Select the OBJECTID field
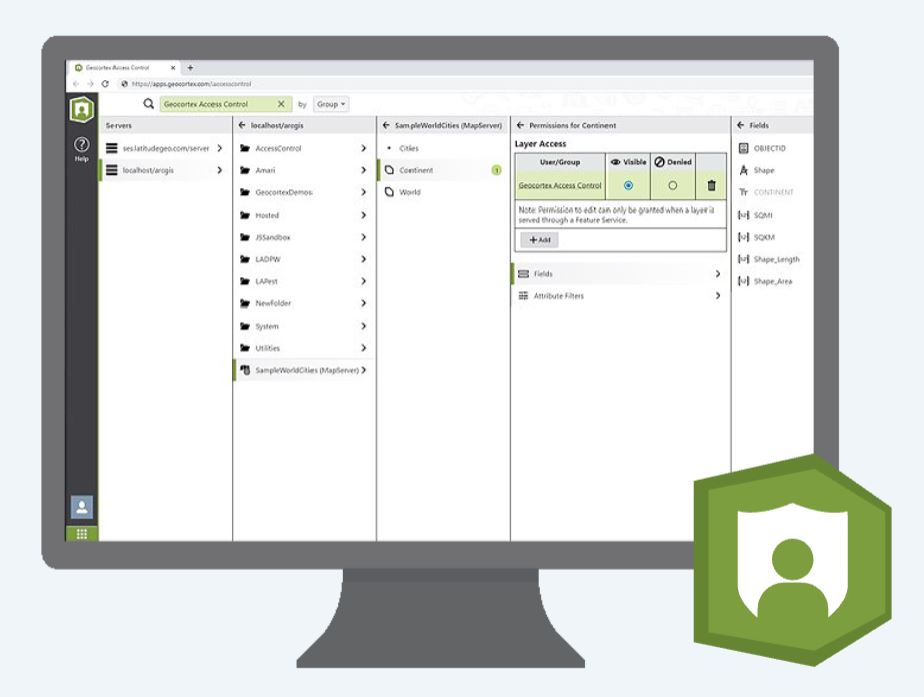The image size is (924, 697). pos(773,148)
